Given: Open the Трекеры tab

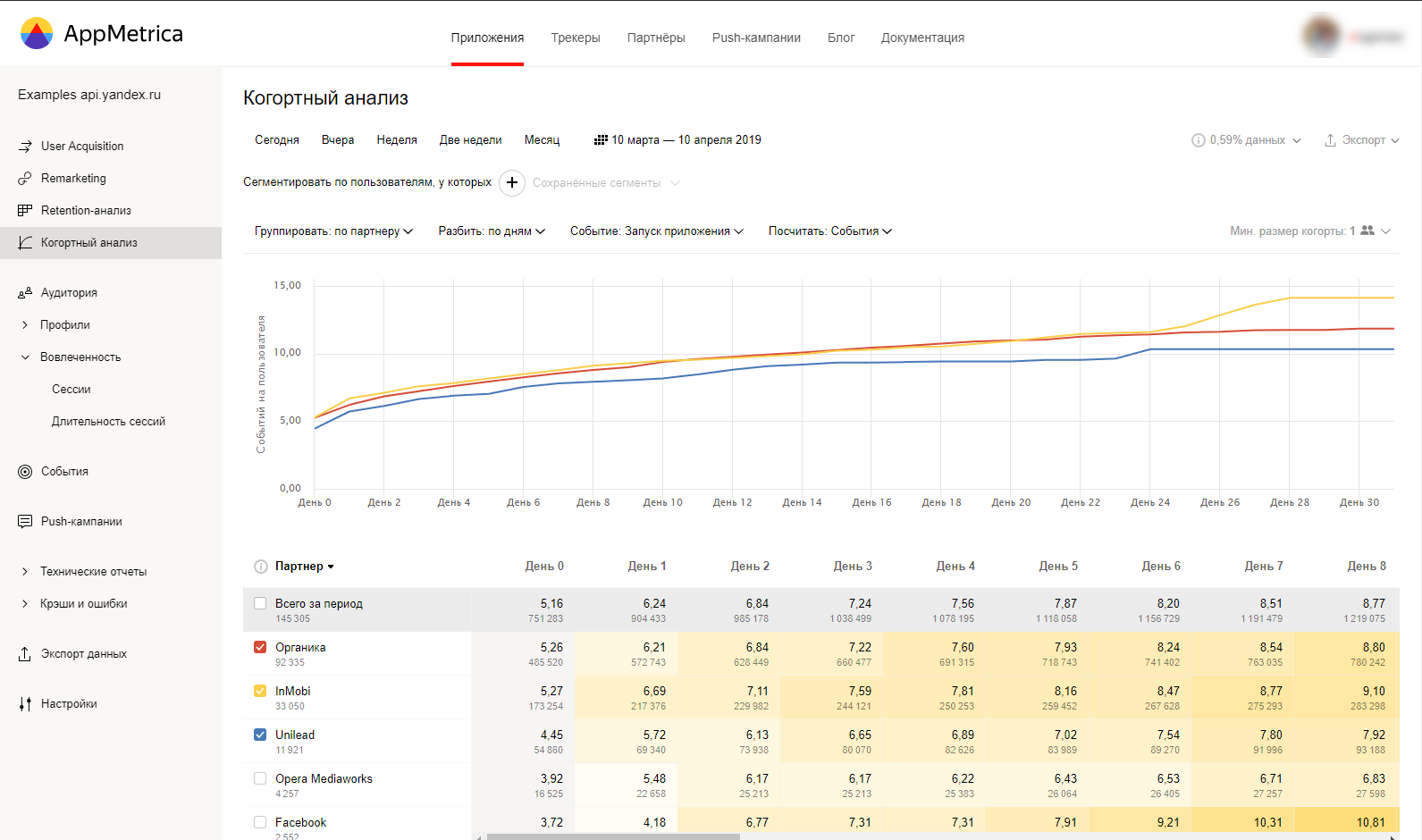Looking at the screenshot, I should tap(576, 38).
